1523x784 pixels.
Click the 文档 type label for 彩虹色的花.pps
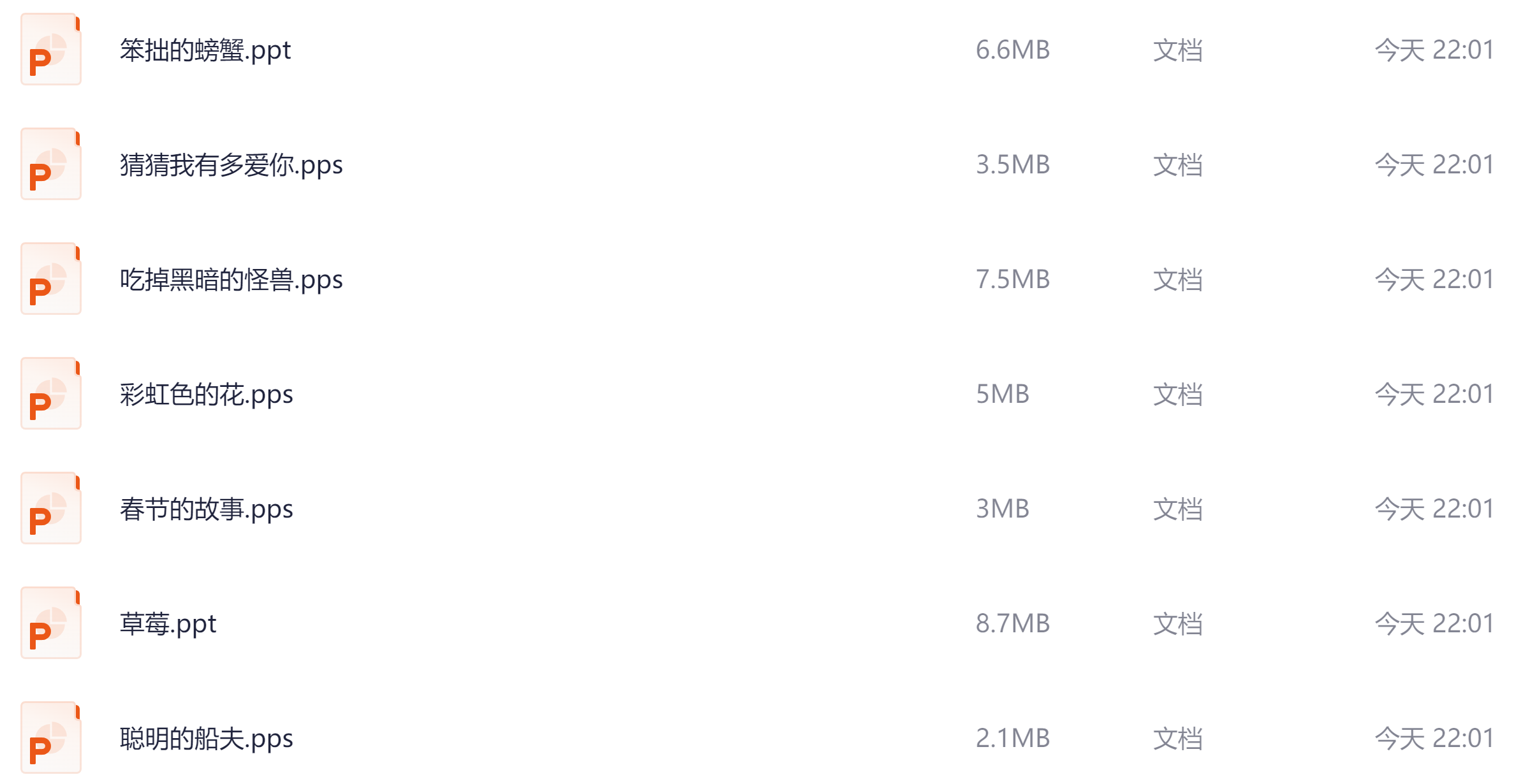click(1177, 395)
